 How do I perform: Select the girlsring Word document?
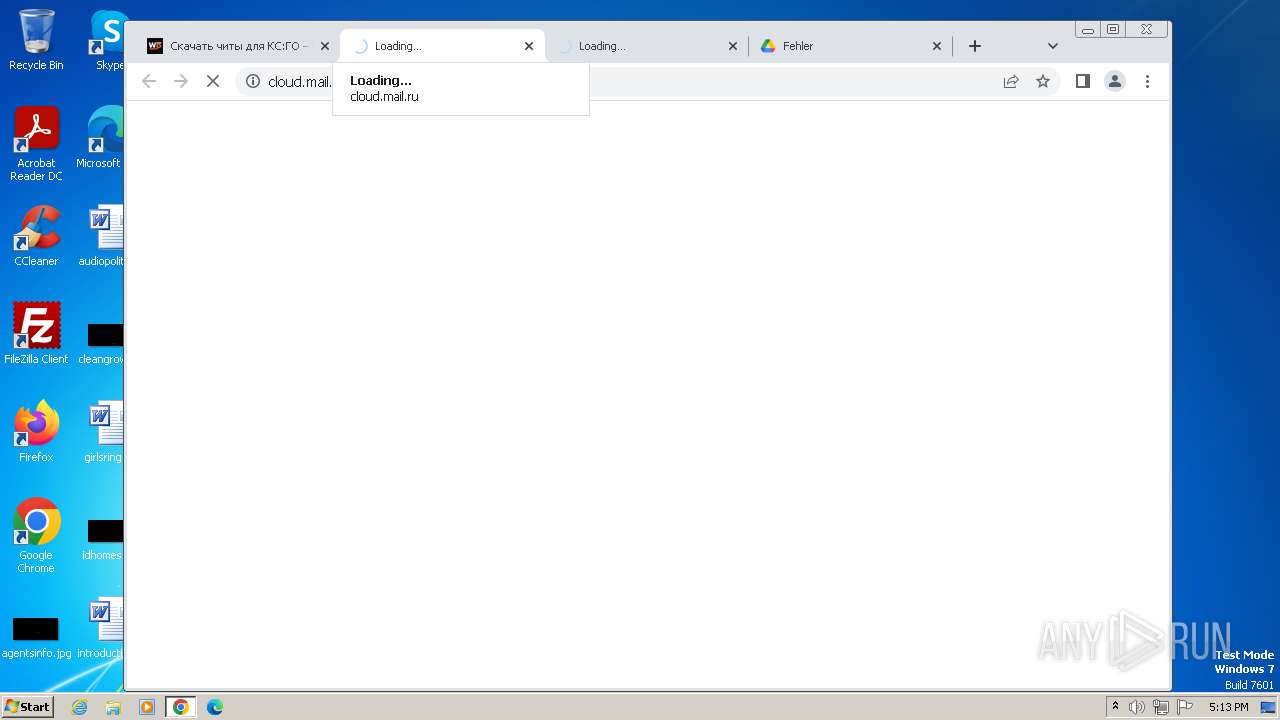[104, 432]
